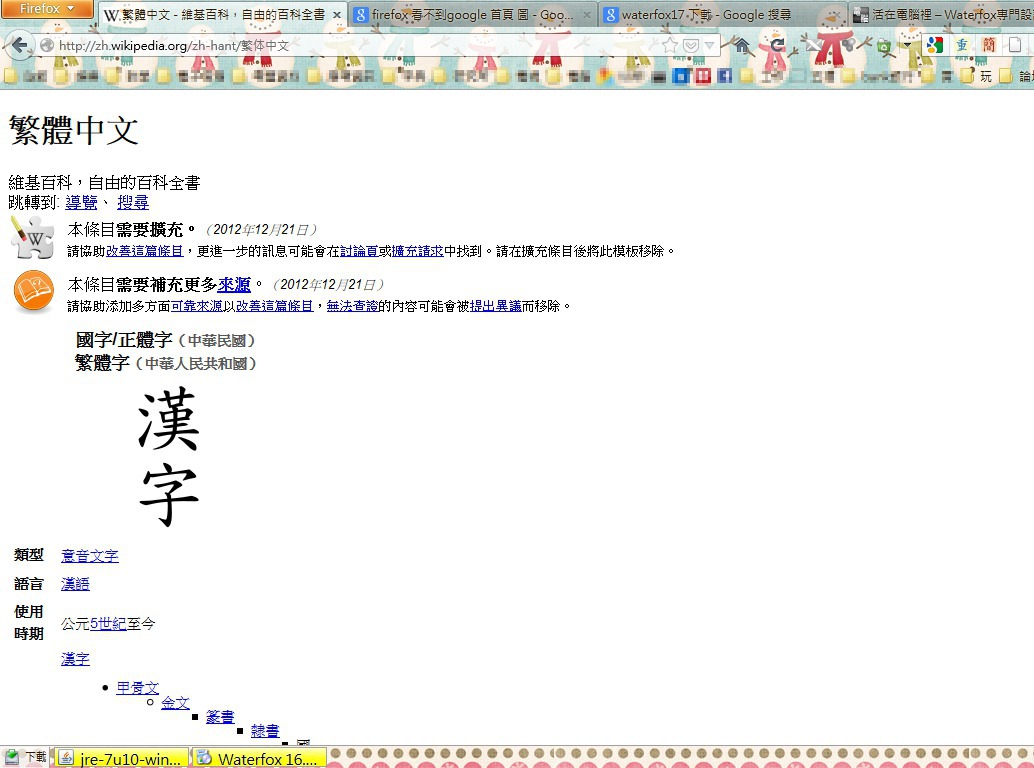Go back with the back arrow button
Viewport: 1034px width, 768px height.
pyautogui.click(x=18, y=45)
